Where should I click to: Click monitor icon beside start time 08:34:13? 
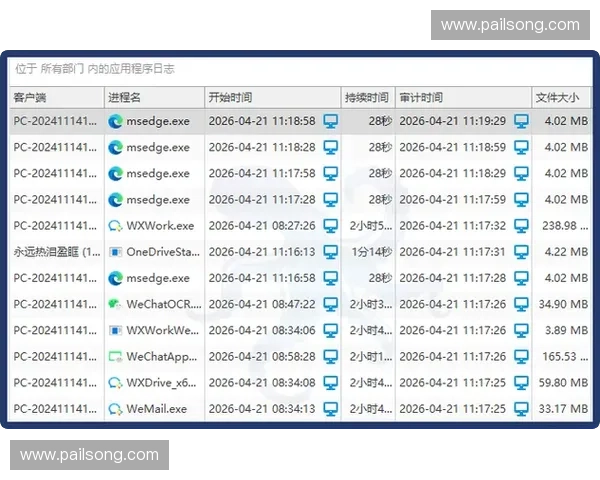coord(331,409)
